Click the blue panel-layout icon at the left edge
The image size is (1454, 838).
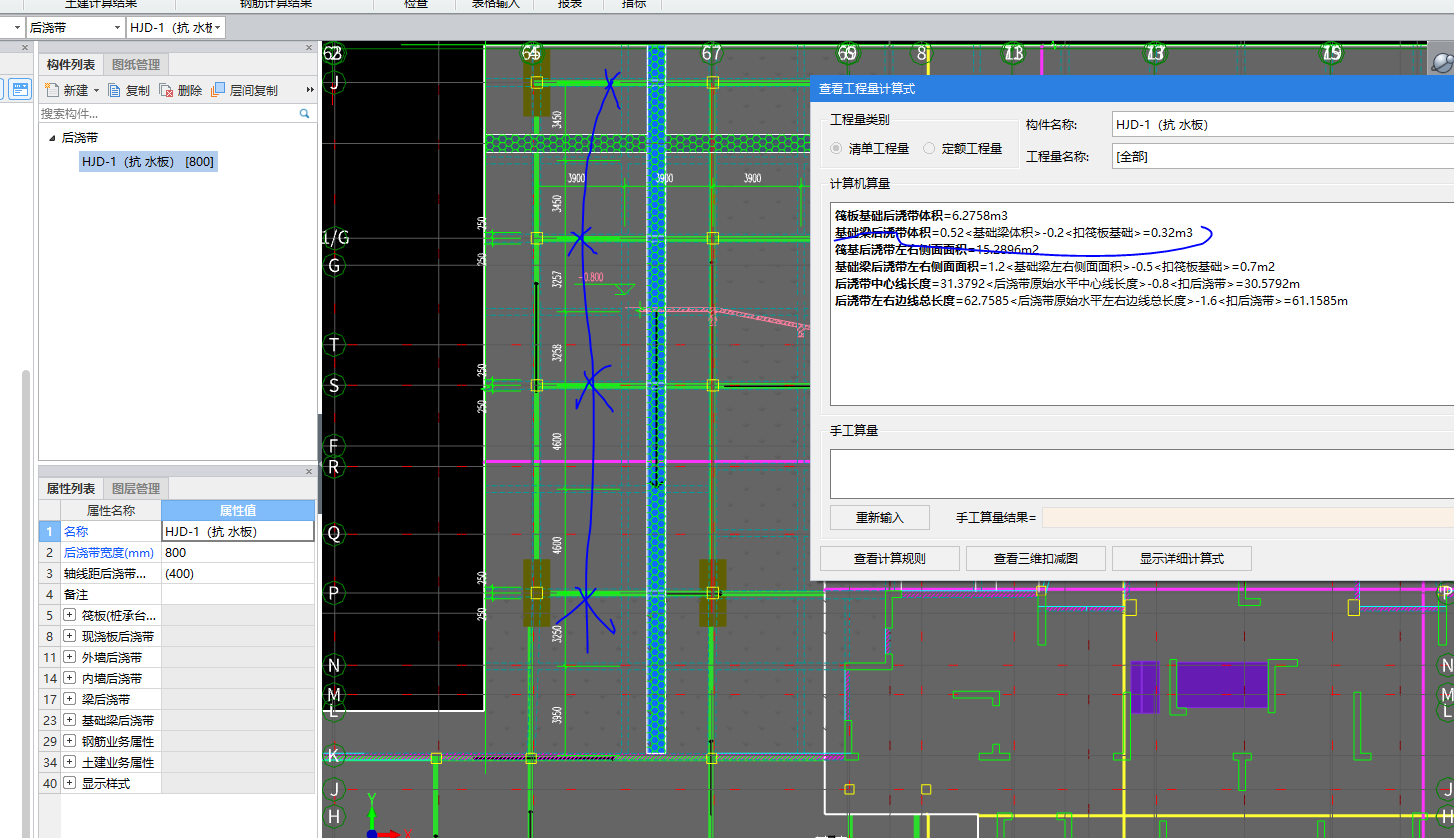pos(20,89)
